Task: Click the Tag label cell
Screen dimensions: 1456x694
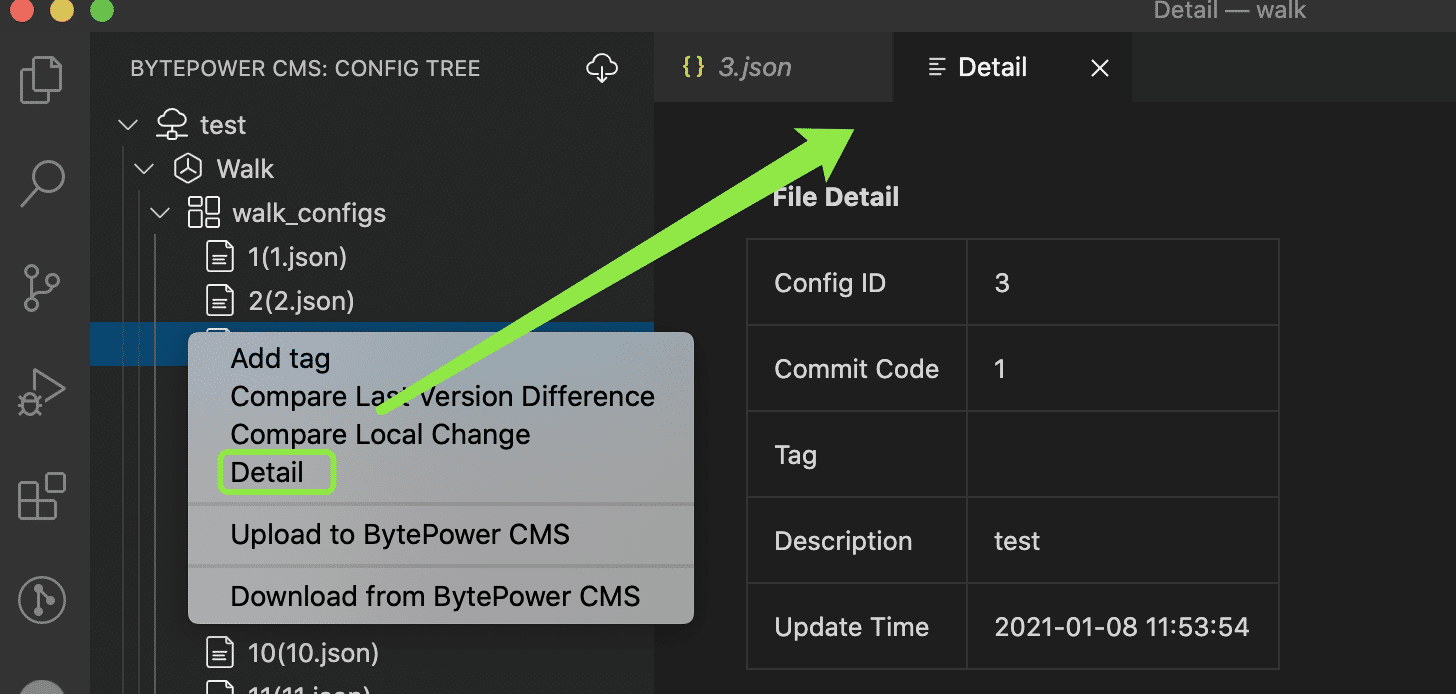Action: pyautogui.click(x=857, y=454)
